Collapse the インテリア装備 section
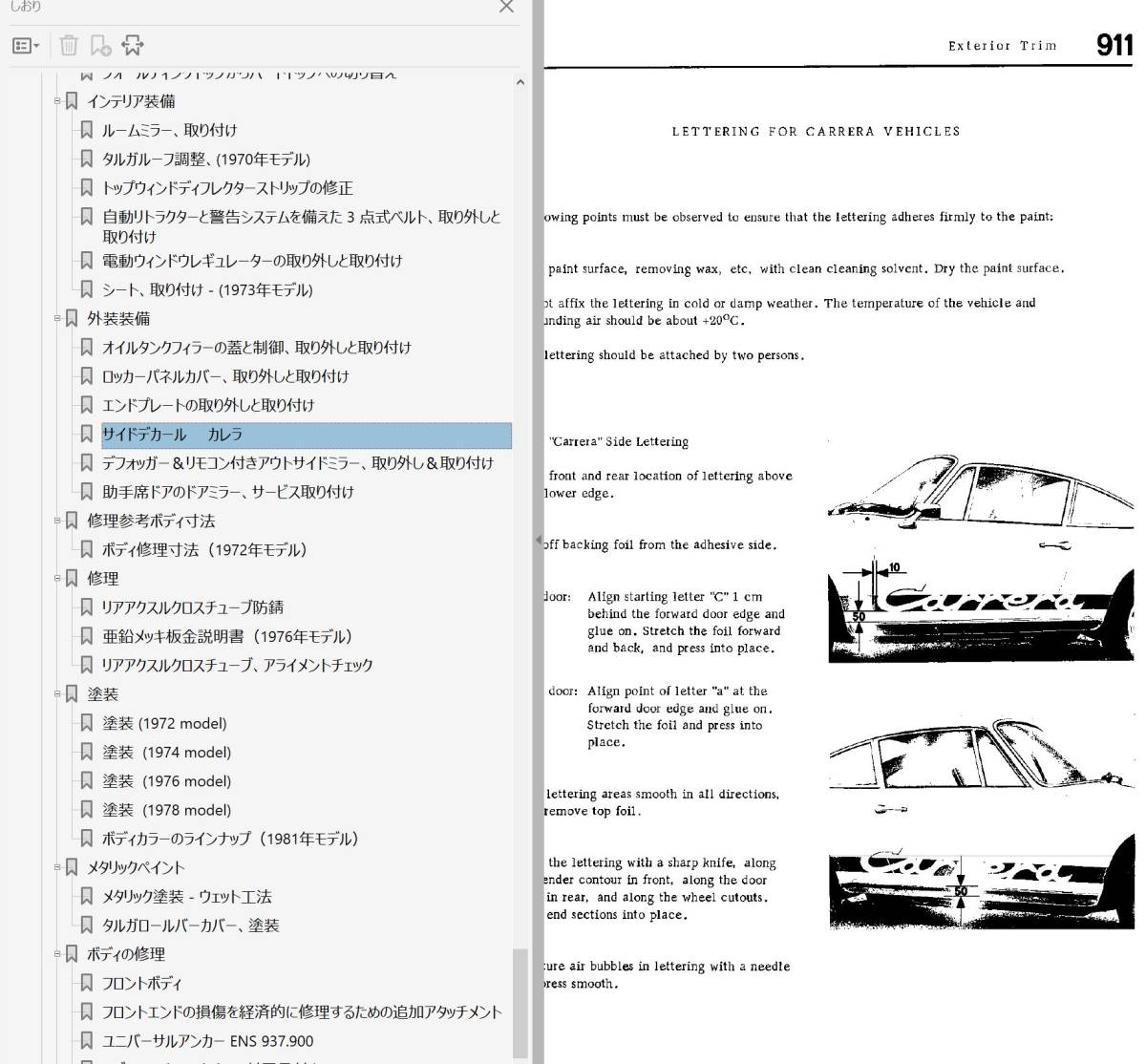This screenshot has width=1146, height=1064. [x=57, y=101]
